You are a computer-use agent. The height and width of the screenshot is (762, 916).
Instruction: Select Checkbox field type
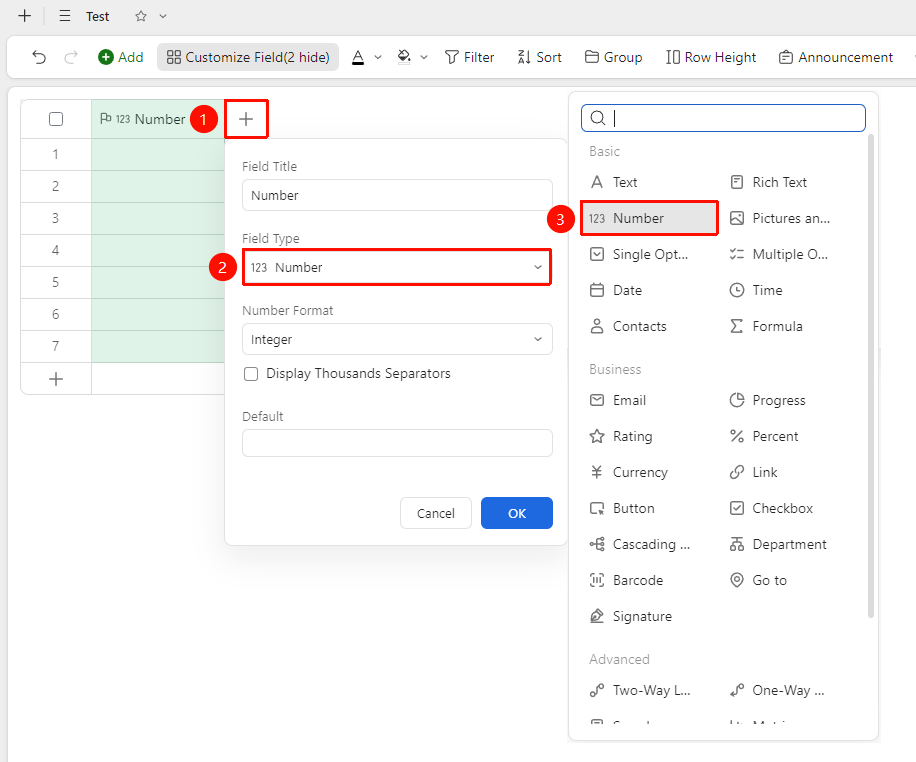coord(771,508)
